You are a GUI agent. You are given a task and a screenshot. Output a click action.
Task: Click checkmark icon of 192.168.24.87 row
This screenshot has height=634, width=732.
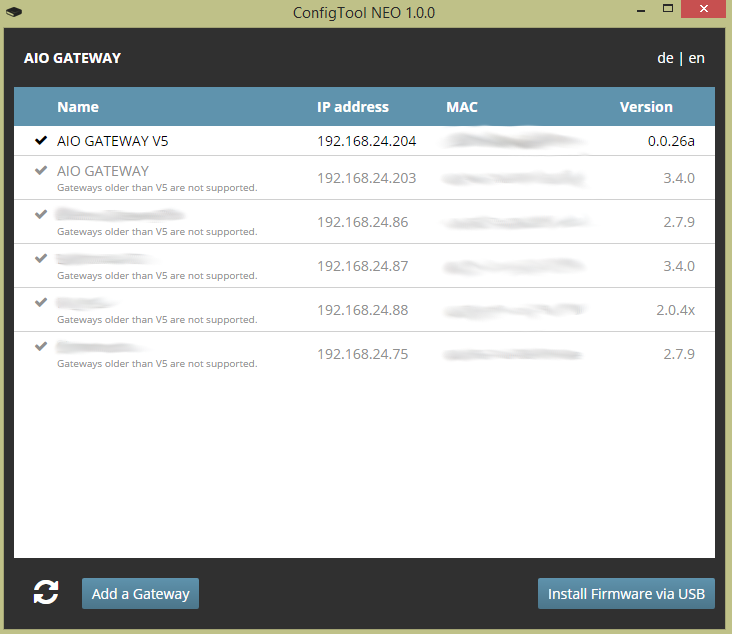pyautogui.click(x=41, y=258)
